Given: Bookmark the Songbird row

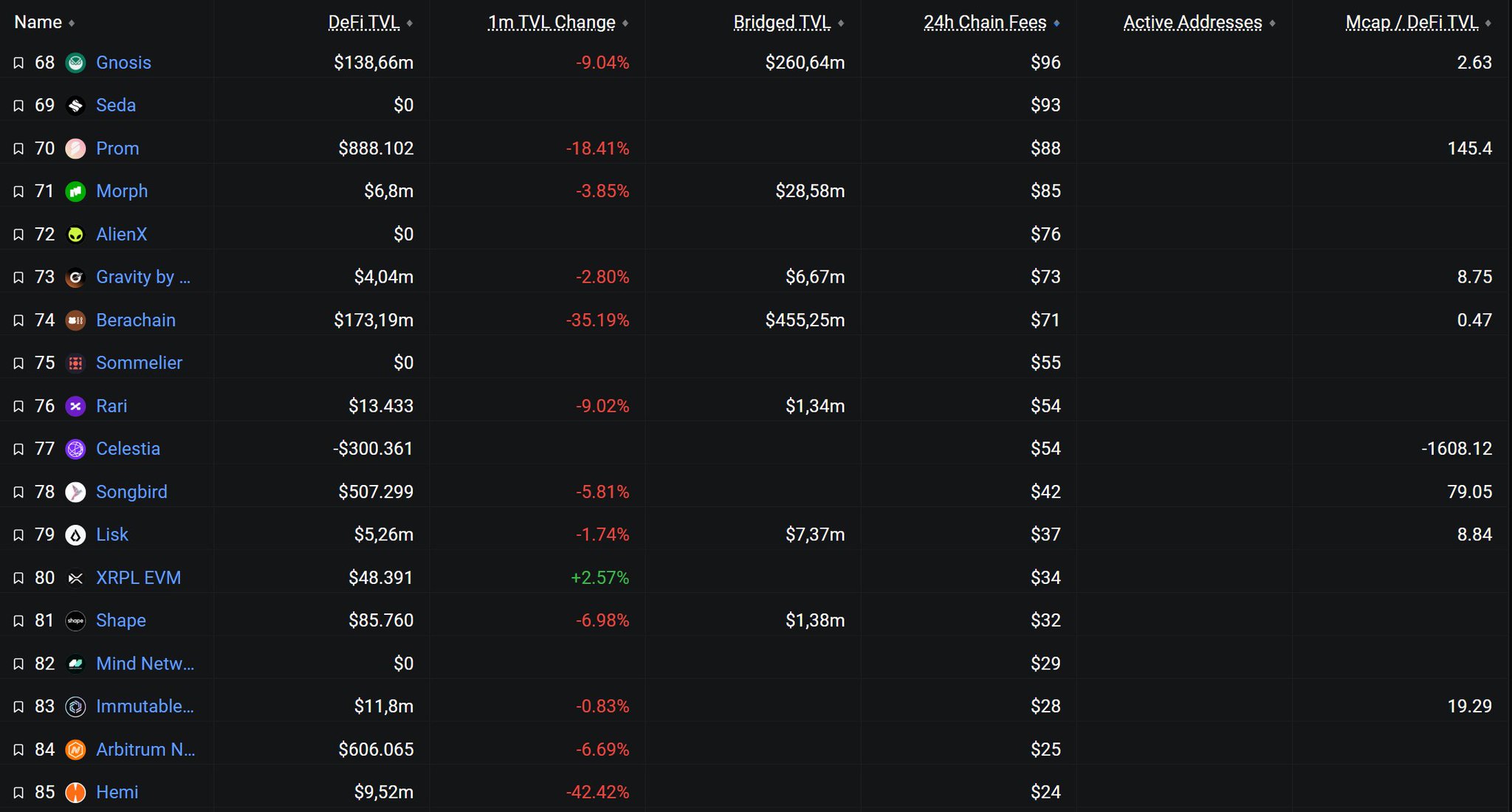Looking at the screenshot, I should tap(18, 492).
